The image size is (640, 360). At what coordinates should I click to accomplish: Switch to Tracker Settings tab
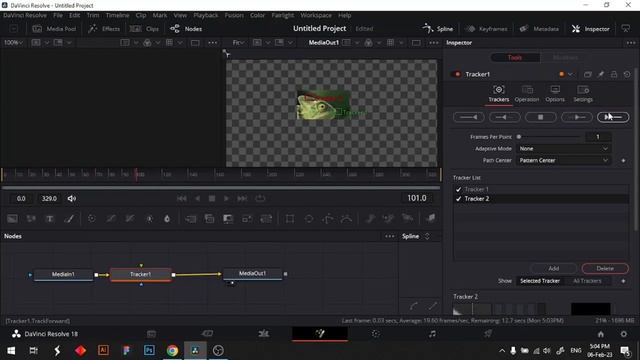point(583,94)
